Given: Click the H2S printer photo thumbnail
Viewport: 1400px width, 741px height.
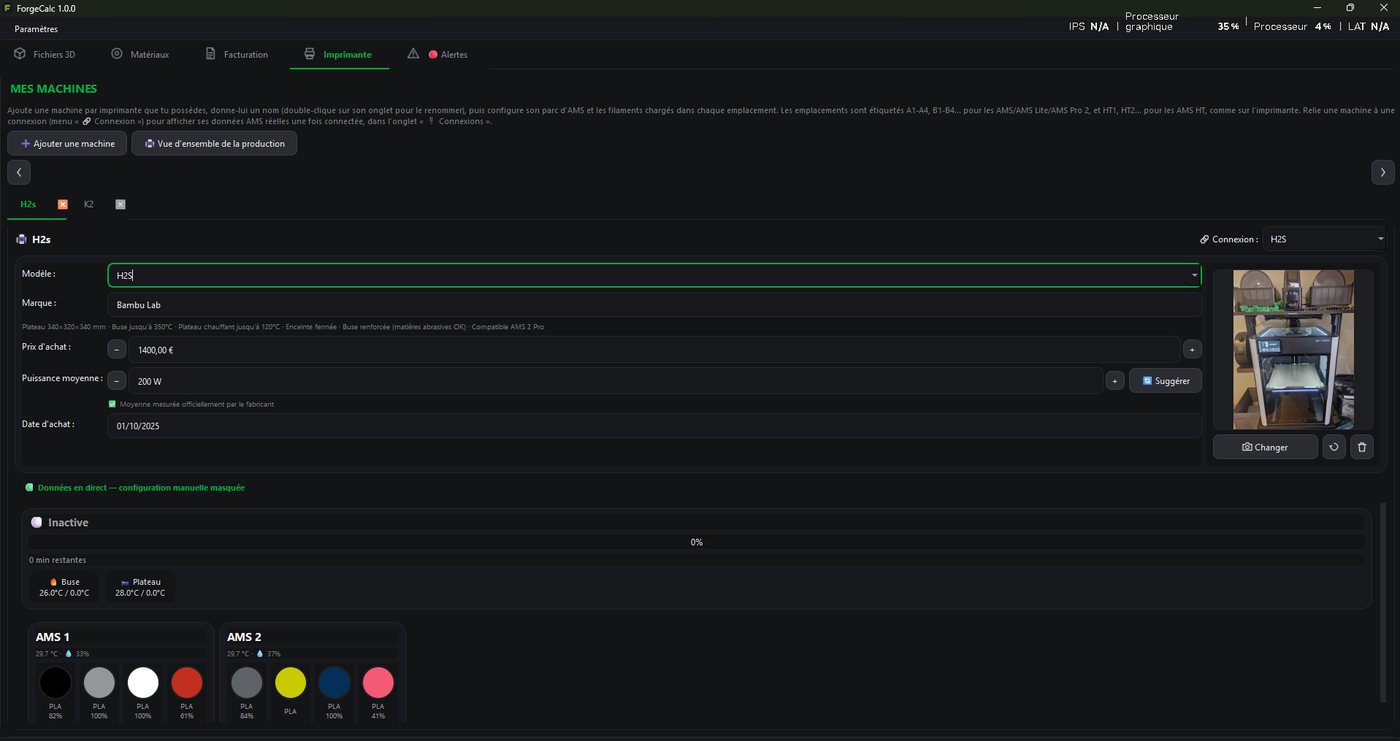Looking at the screenshot, I should 1294,349.
